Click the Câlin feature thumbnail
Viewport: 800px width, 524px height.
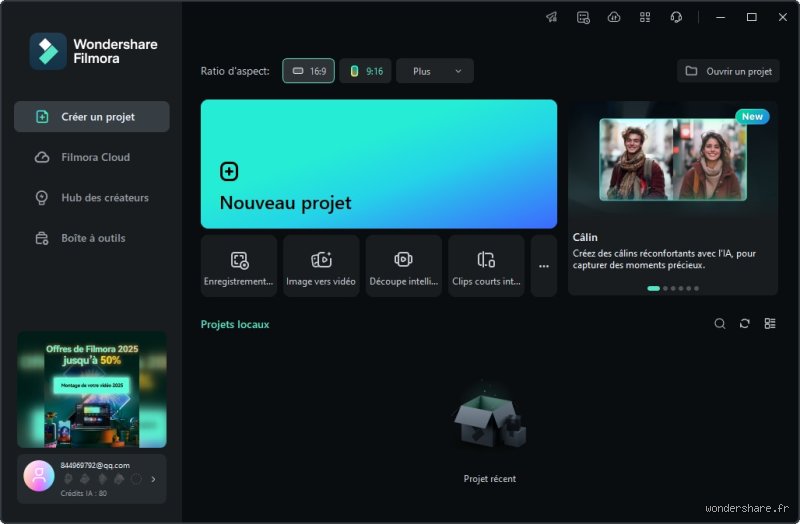click(x=673, y=159)
